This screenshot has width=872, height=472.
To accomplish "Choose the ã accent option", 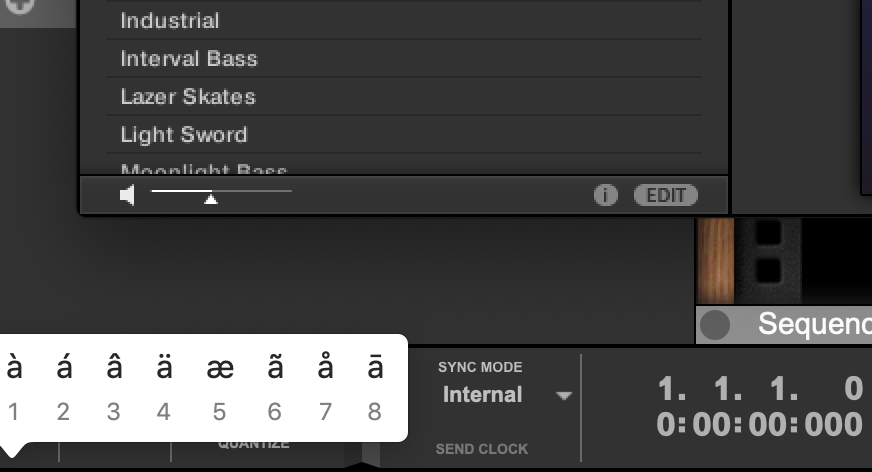I will tap(275, 368).
